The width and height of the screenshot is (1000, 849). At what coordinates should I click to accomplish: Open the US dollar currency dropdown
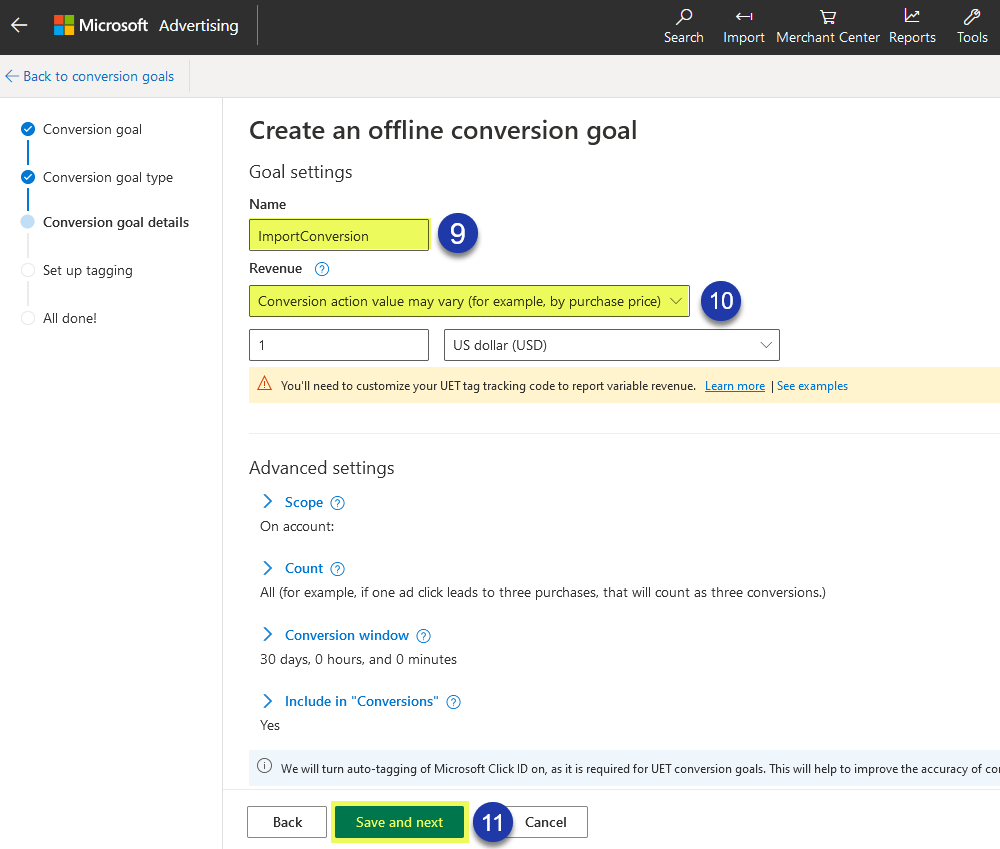click(x=611, y=344)
